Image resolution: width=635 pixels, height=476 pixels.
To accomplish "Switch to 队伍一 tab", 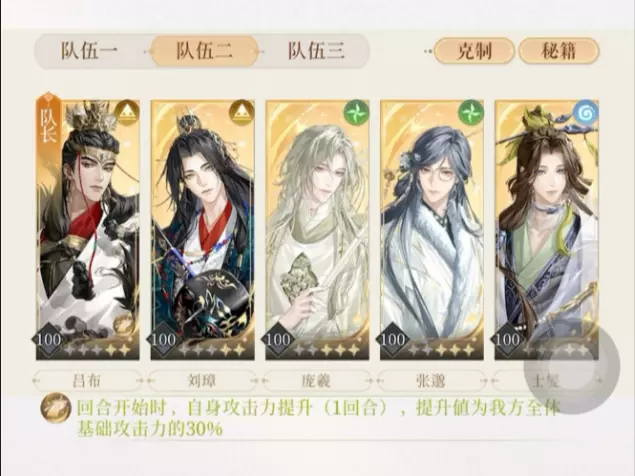I will tap(90, 51).
